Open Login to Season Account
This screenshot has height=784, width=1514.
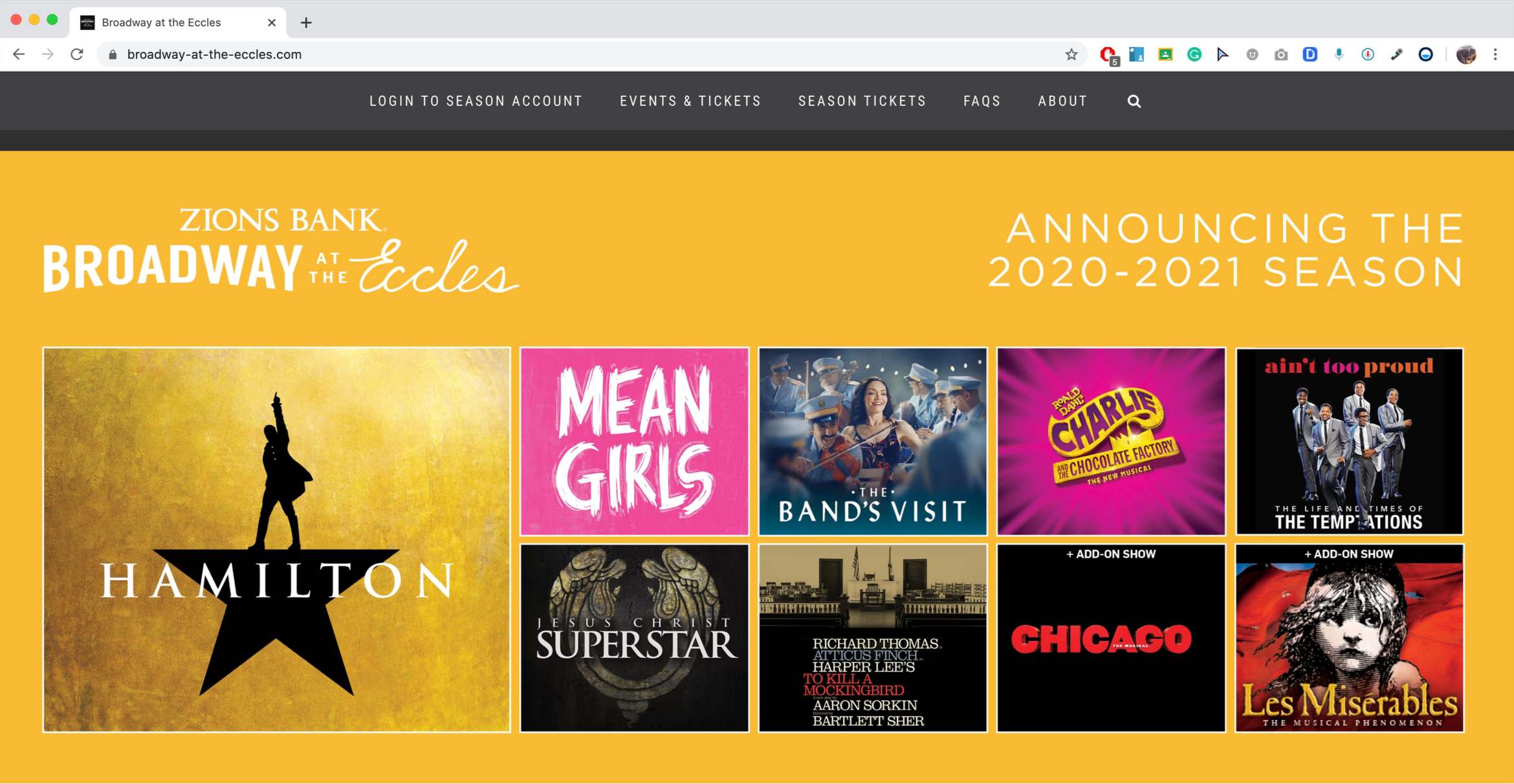(x=476, y=101)
